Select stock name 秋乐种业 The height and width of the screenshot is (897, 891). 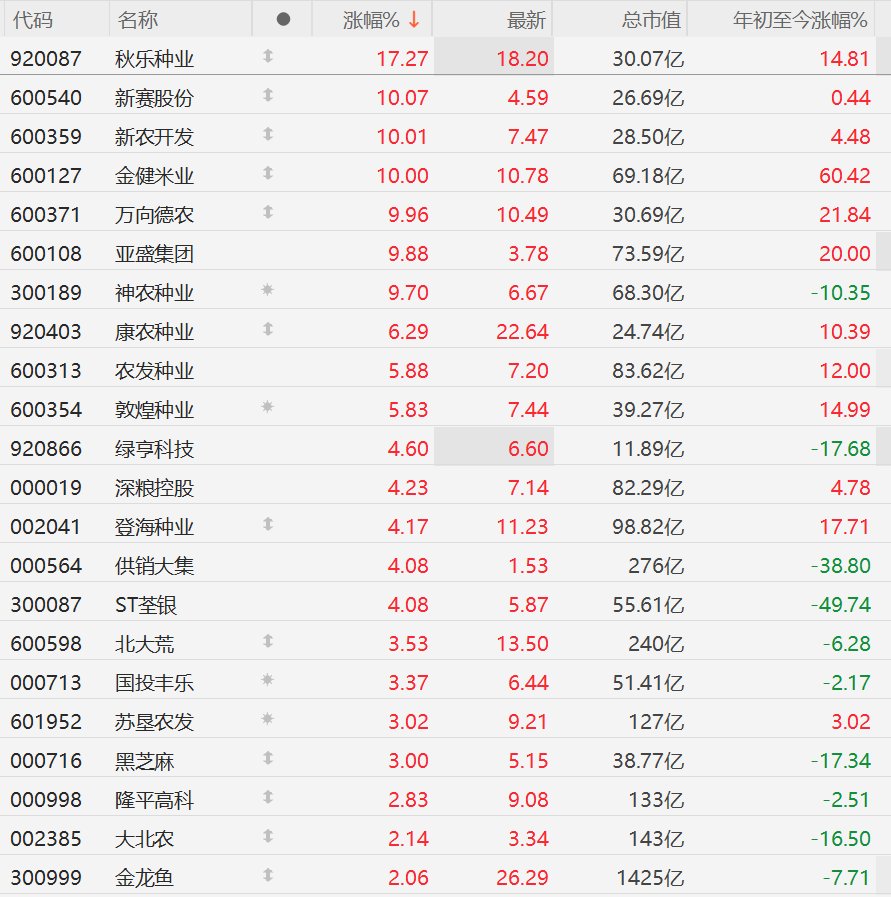click(x=154, y=59)
